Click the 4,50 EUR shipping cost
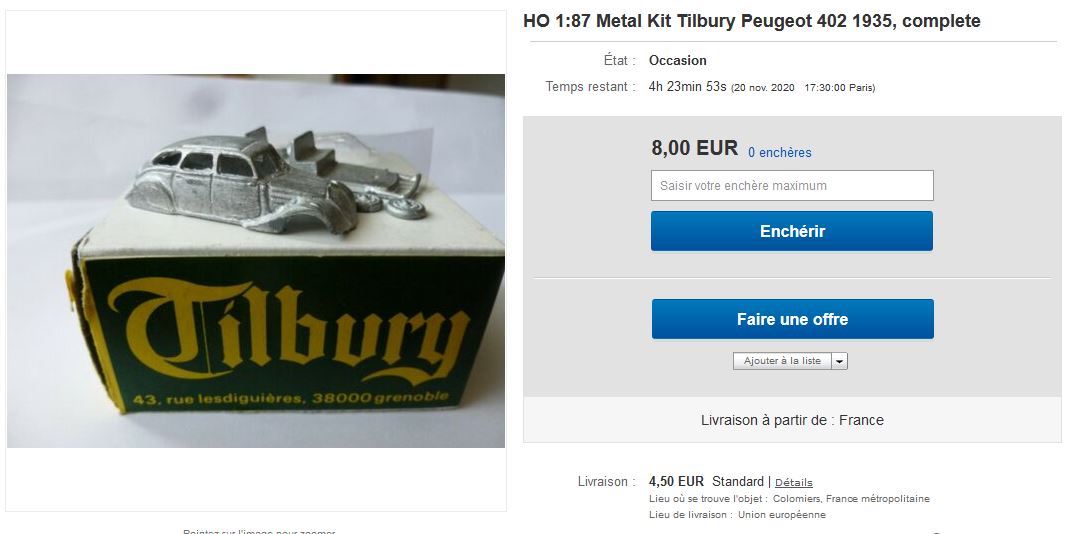 point(676,481)
